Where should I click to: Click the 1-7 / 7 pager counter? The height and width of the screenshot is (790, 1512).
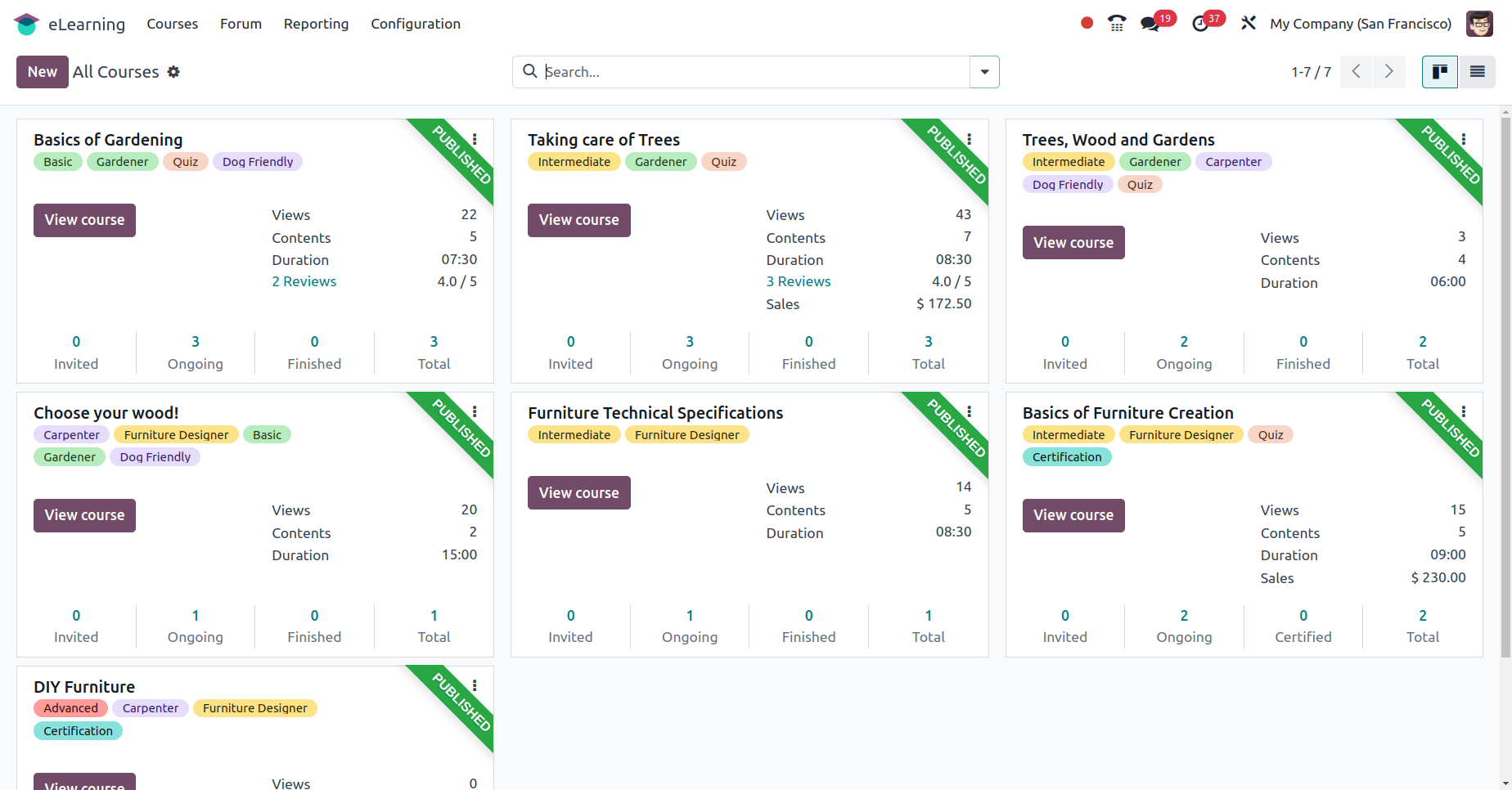tap(1311, 72)
